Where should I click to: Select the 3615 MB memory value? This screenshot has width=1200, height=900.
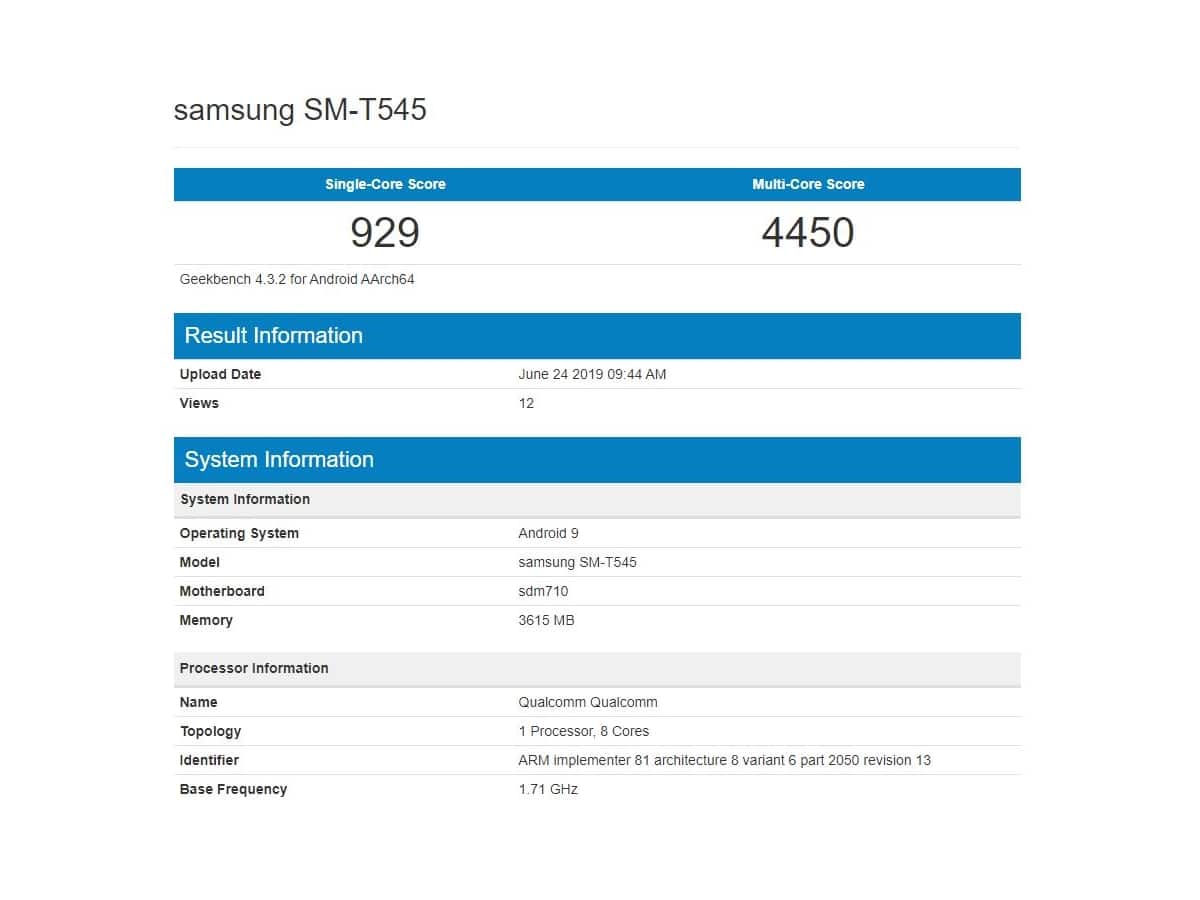point(546,620)
